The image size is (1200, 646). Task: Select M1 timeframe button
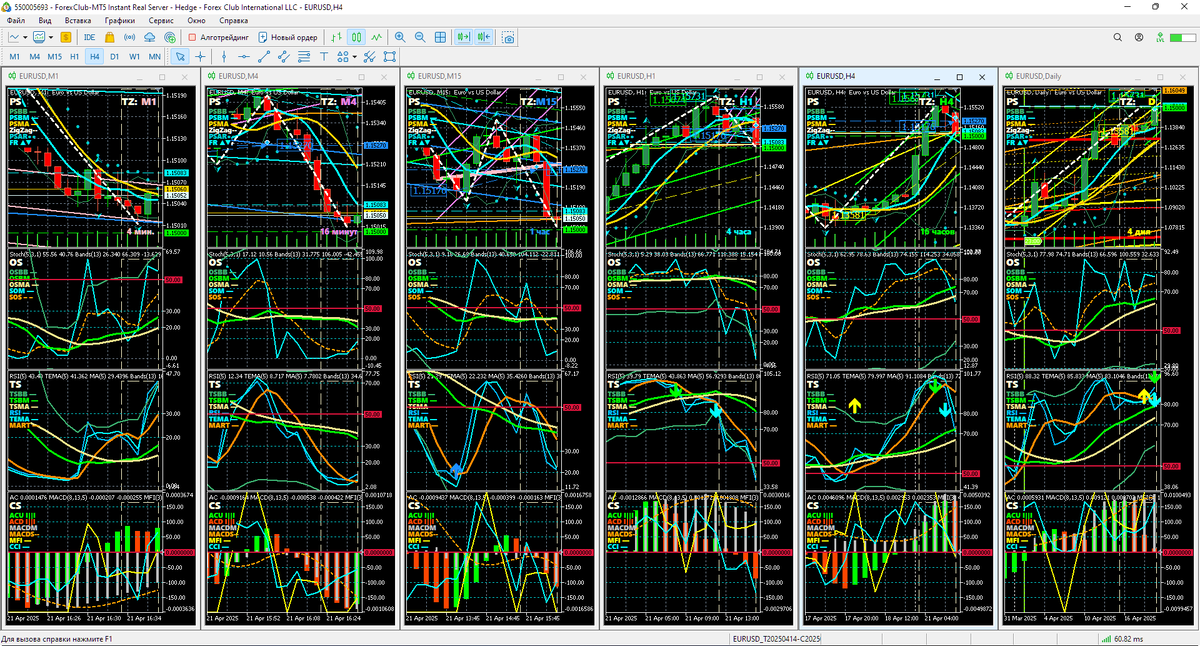(x=14, y=57)
